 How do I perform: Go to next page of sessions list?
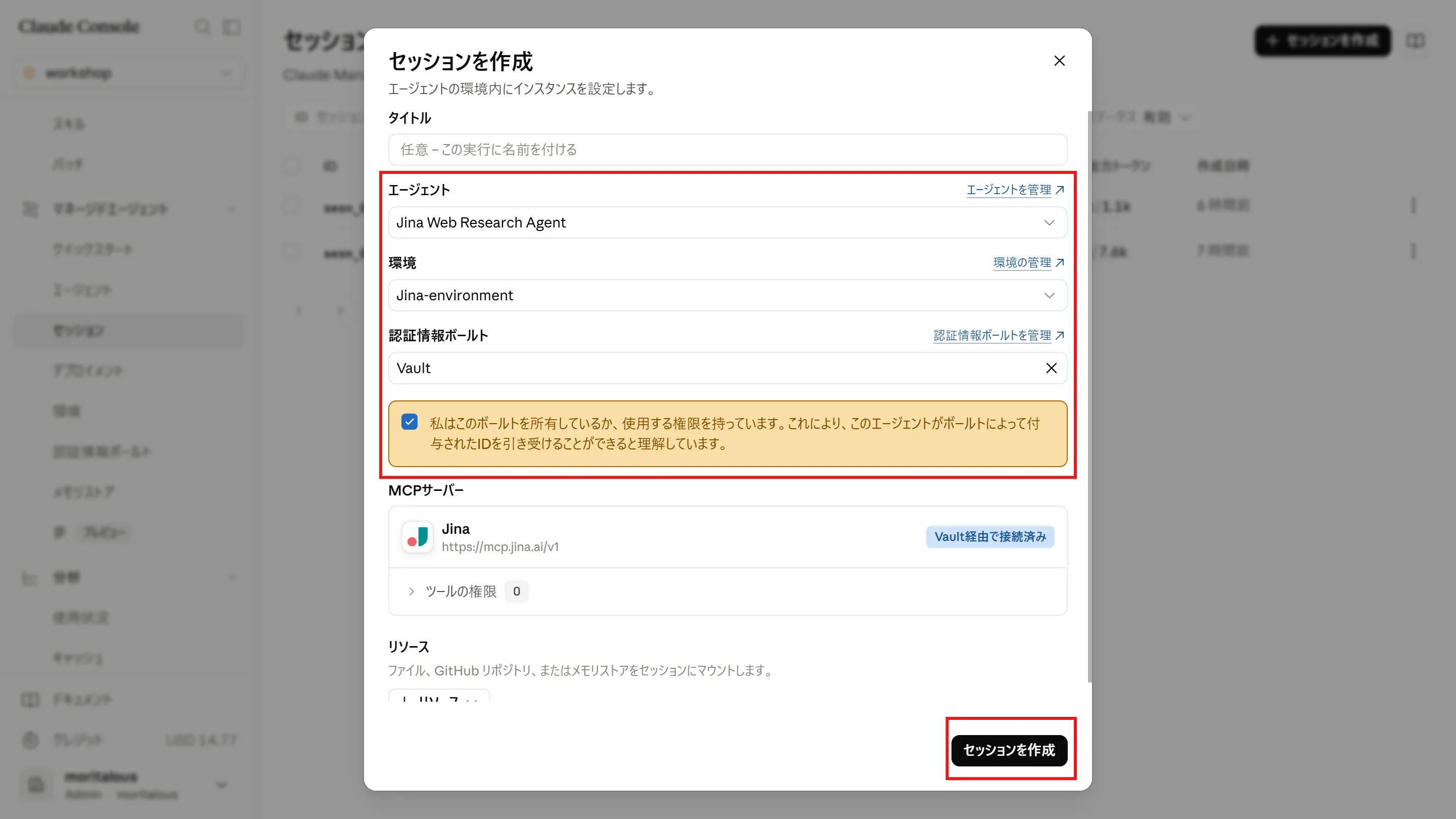340,310
